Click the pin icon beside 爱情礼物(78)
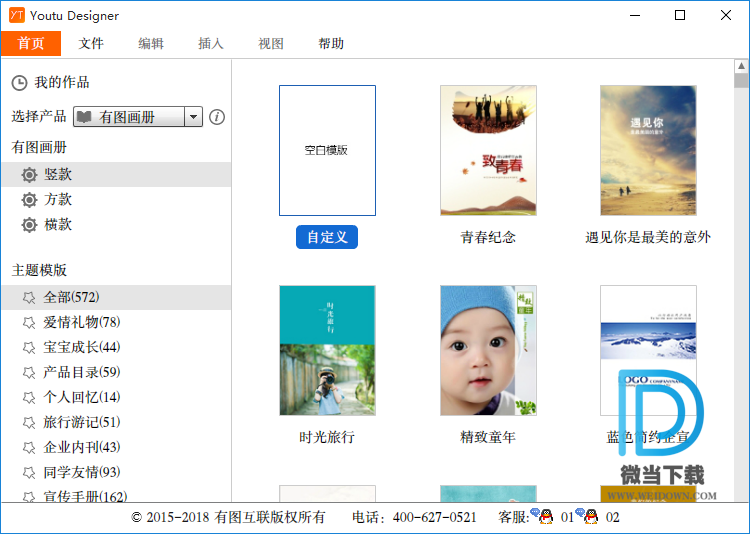 (x=29, y=322)
